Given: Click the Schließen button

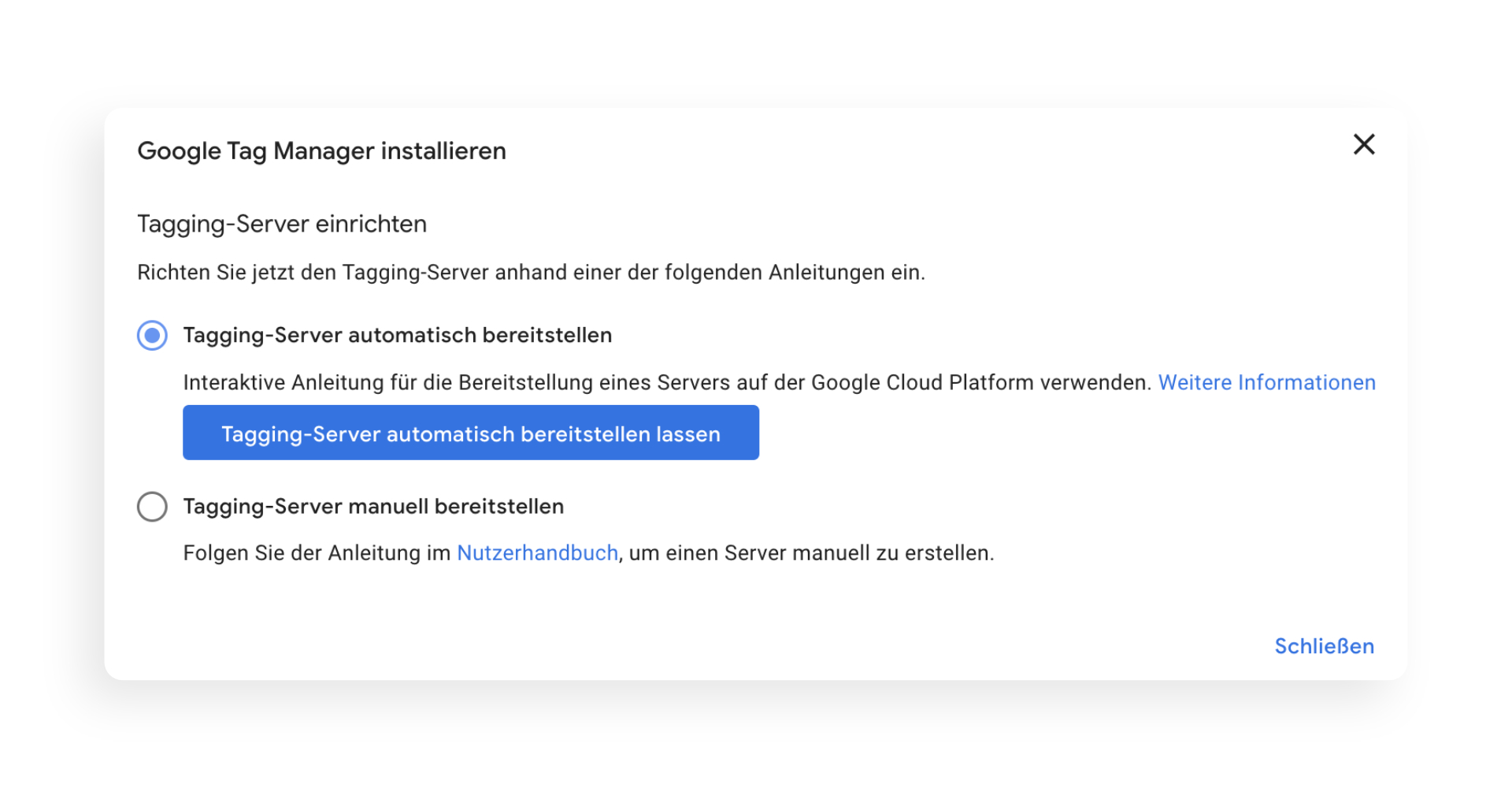Looking at the screenshot, I should 1325,646.
